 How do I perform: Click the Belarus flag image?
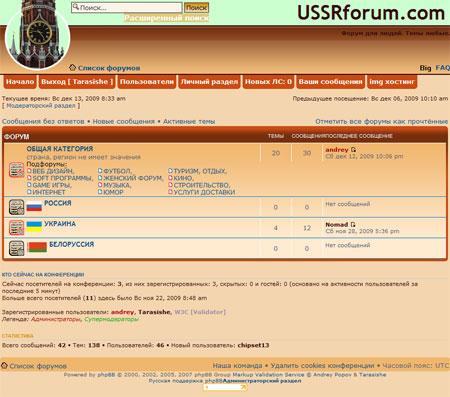37,247
